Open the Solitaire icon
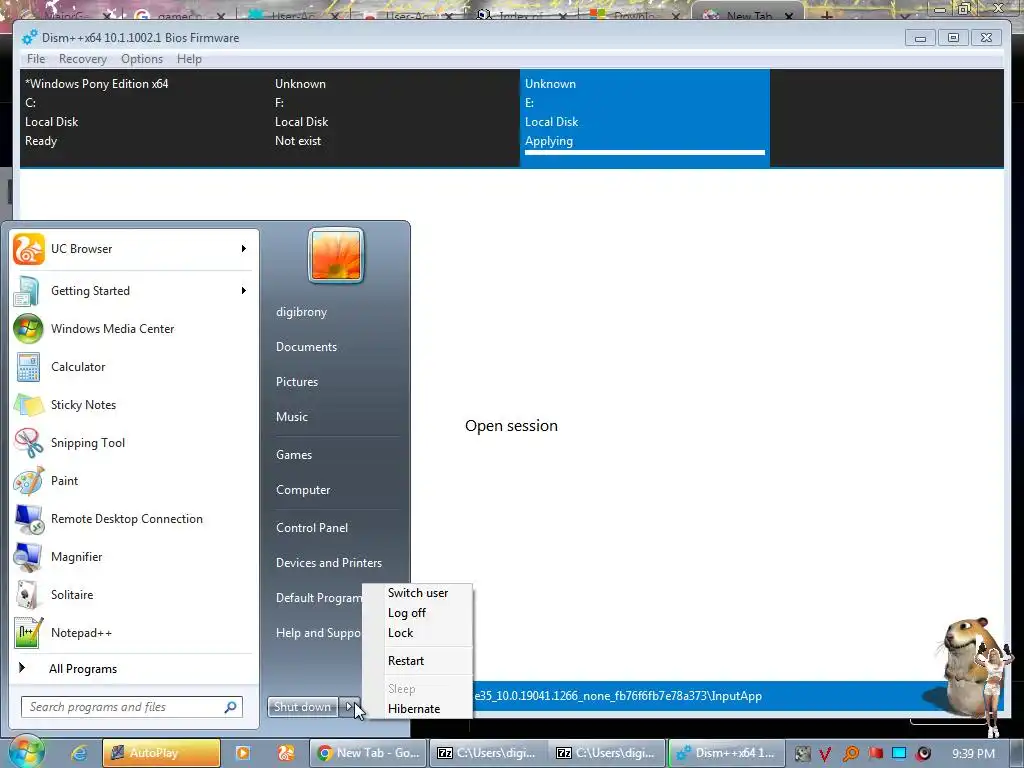1024x768 pixels. (x=28, y=595)
